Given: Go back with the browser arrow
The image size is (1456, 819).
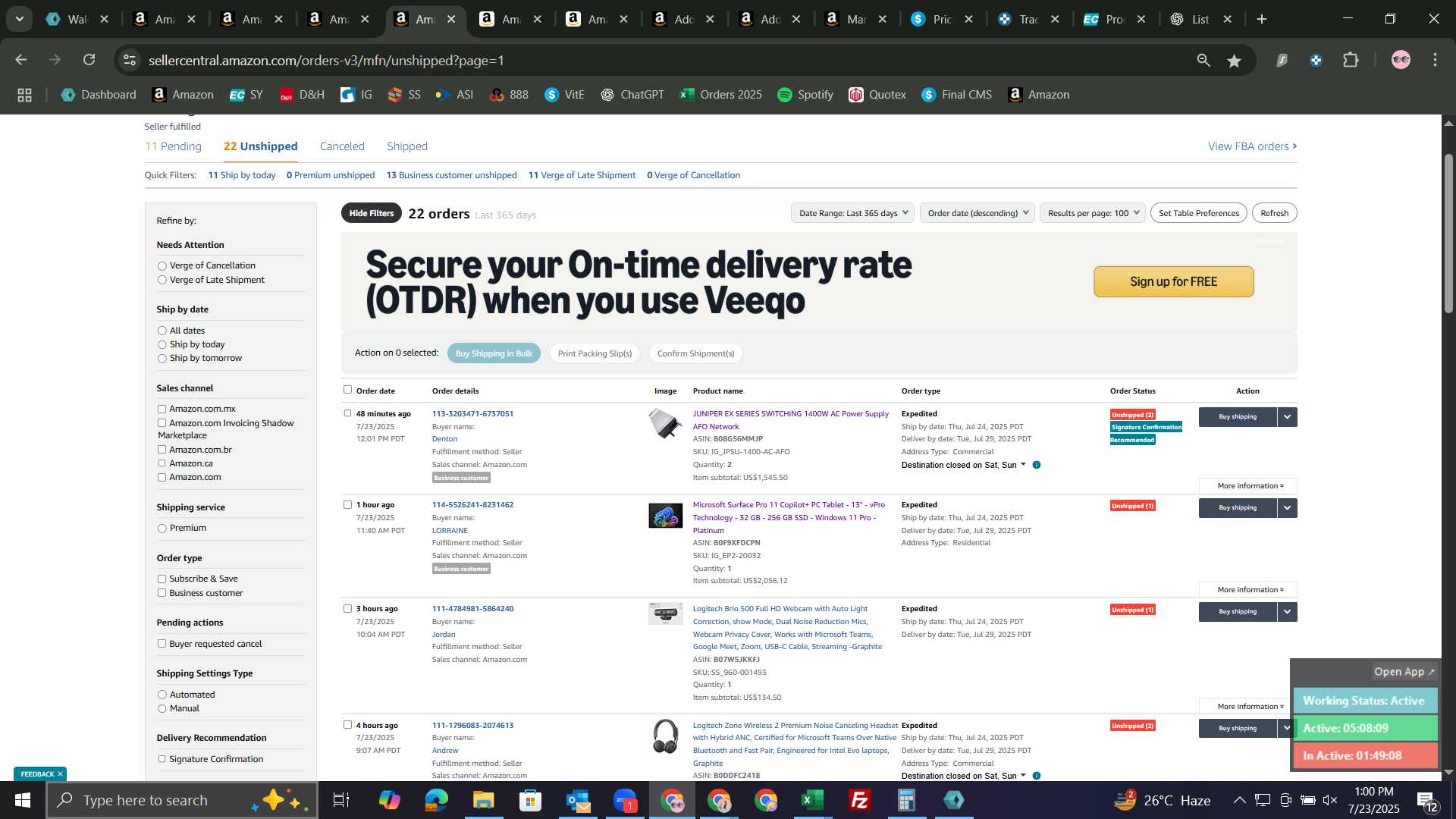Looking at the screenshot, I should tap(21, 60).
